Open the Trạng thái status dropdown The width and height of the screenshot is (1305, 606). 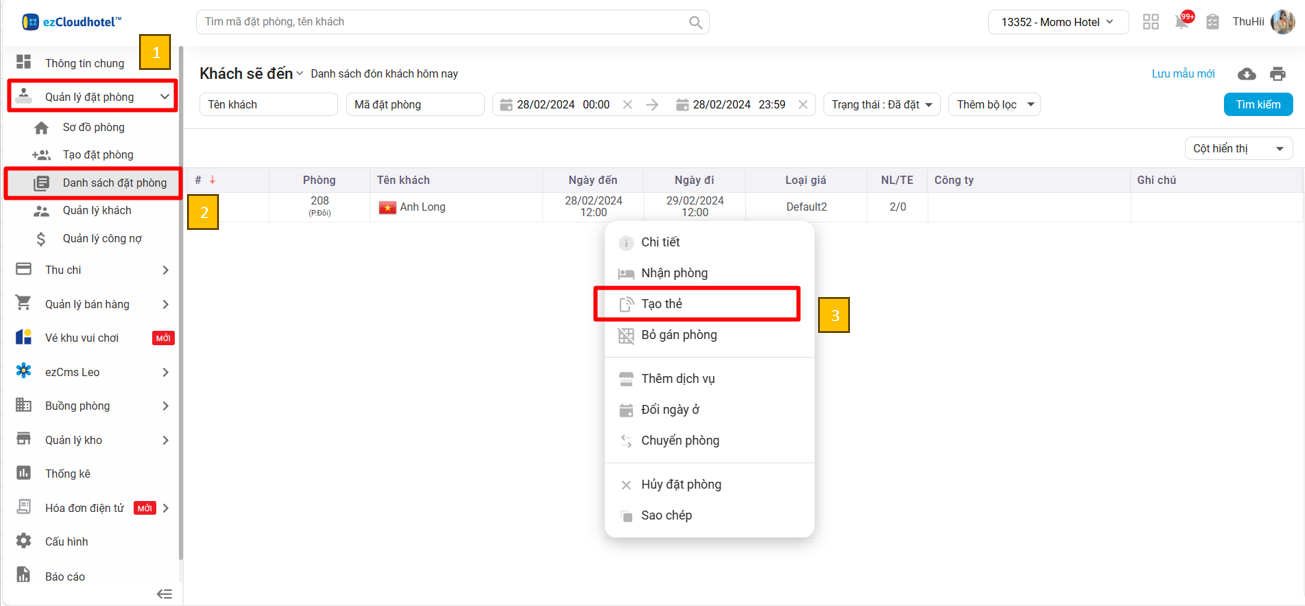(881, 105)
